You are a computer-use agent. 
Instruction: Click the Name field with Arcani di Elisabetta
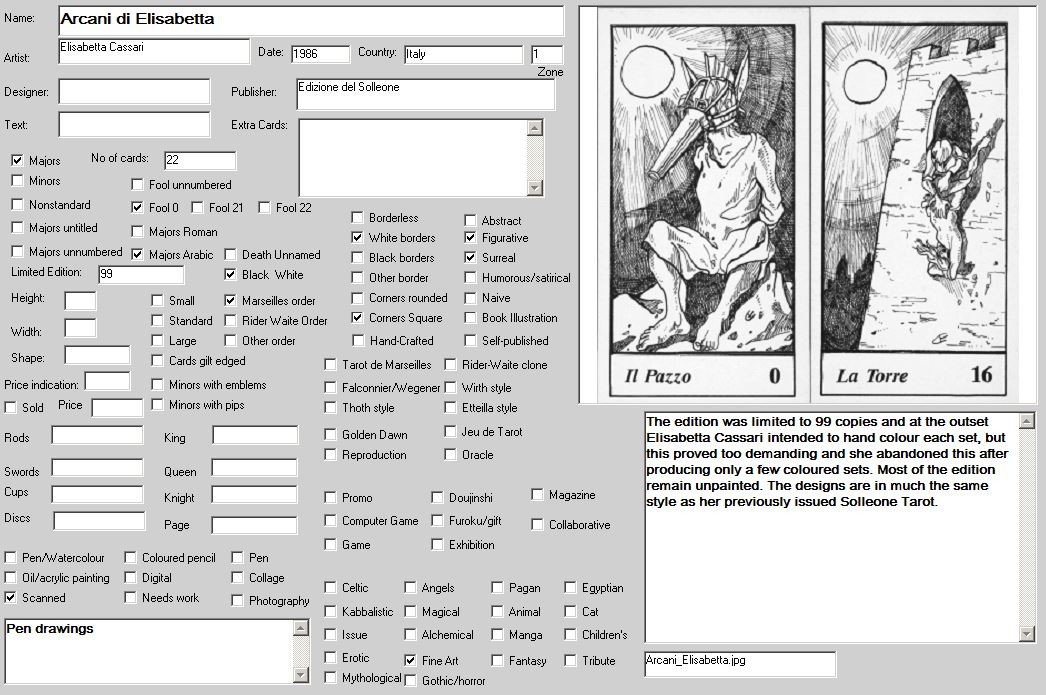tap(311, 20)
